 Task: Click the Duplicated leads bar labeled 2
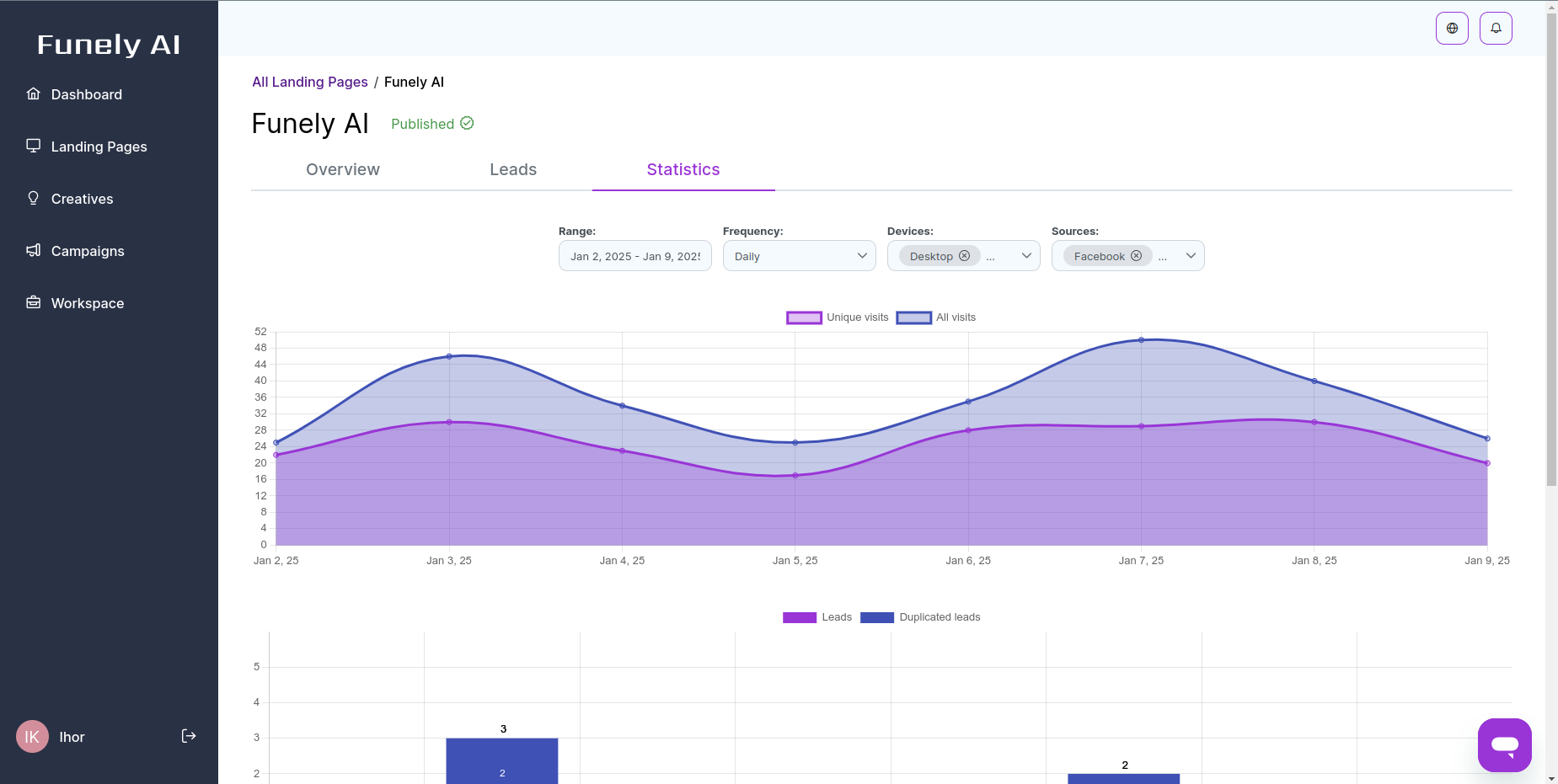(1124, 779)
